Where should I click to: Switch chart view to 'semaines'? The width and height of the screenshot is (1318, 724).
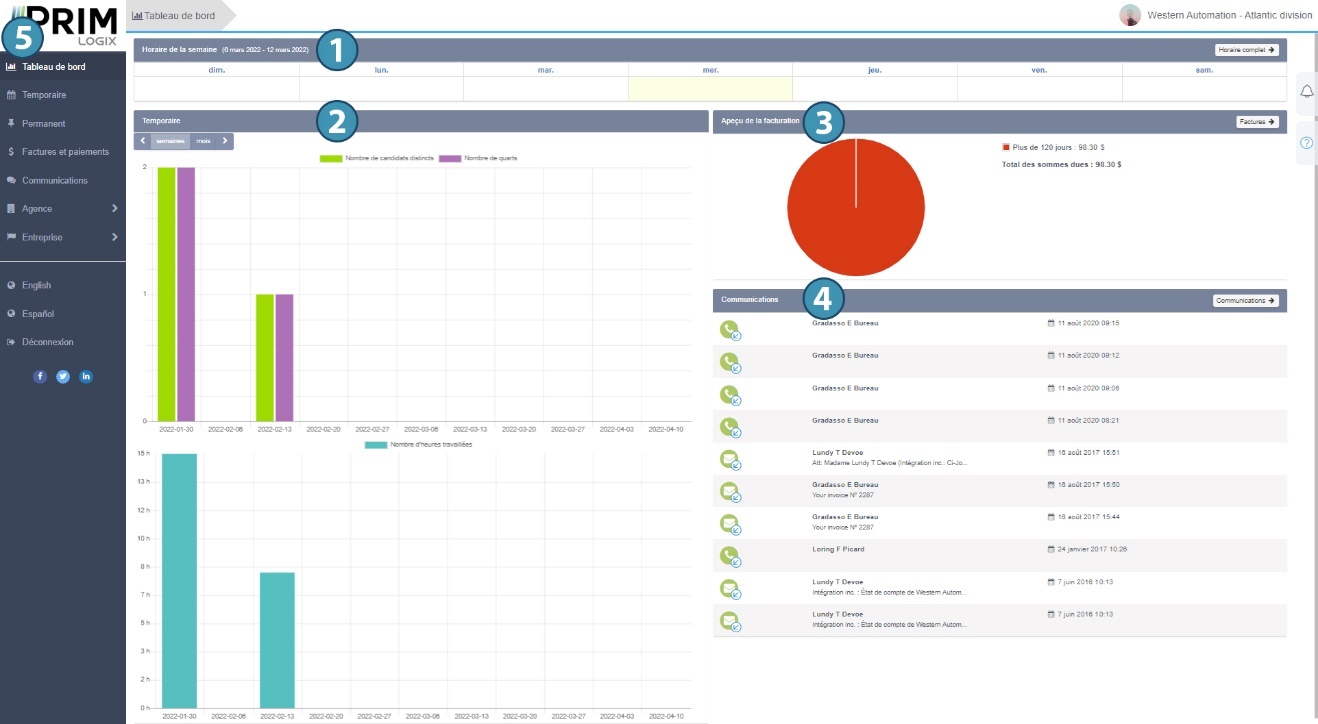[170, 141]
